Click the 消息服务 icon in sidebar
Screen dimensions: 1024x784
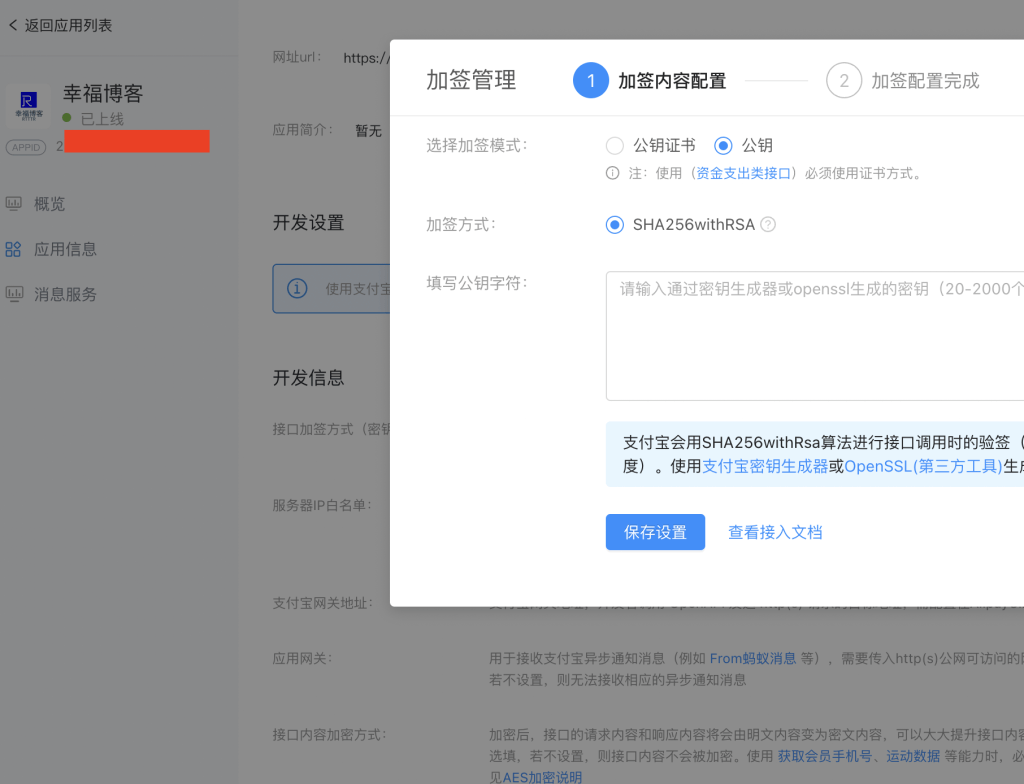(14, 294)
